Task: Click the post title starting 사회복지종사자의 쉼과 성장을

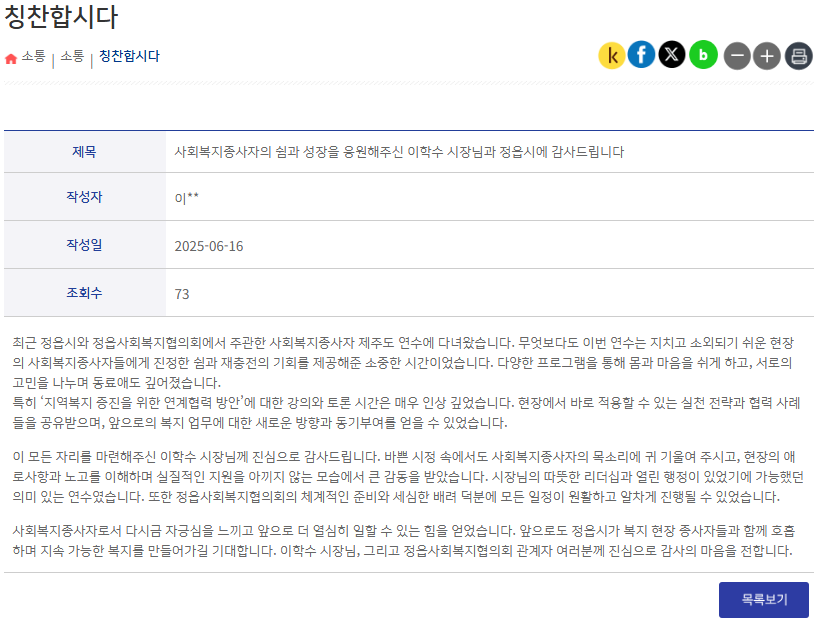Action: [x=399, y=152]
